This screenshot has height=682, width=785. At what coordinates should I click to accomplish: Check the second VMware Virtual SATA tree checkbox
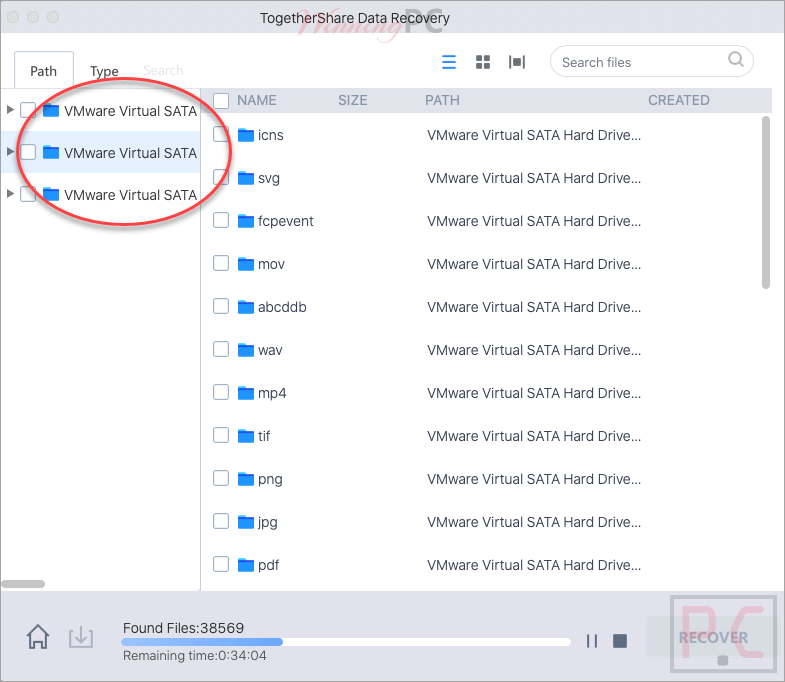[28, 152]
